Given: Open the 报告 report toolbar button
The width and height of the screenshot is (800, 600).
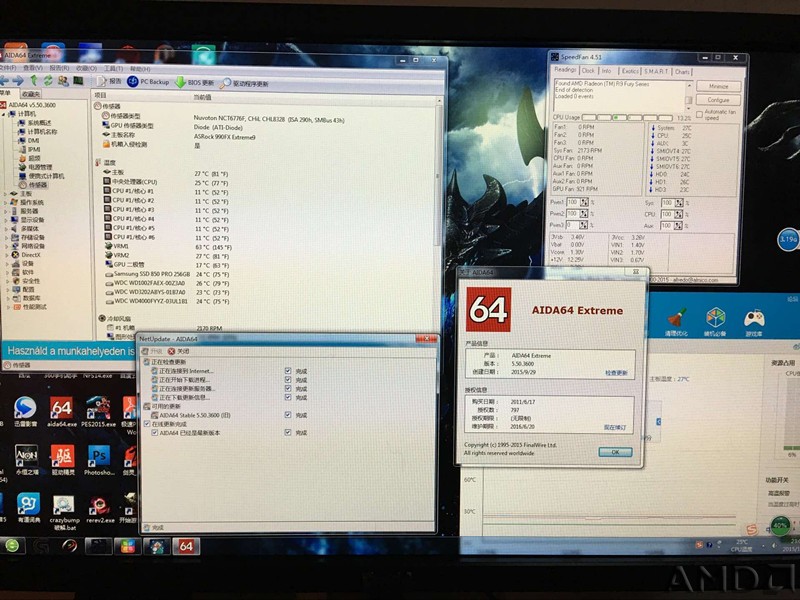Looking at the screenshot, I should (x=109, y=81).
